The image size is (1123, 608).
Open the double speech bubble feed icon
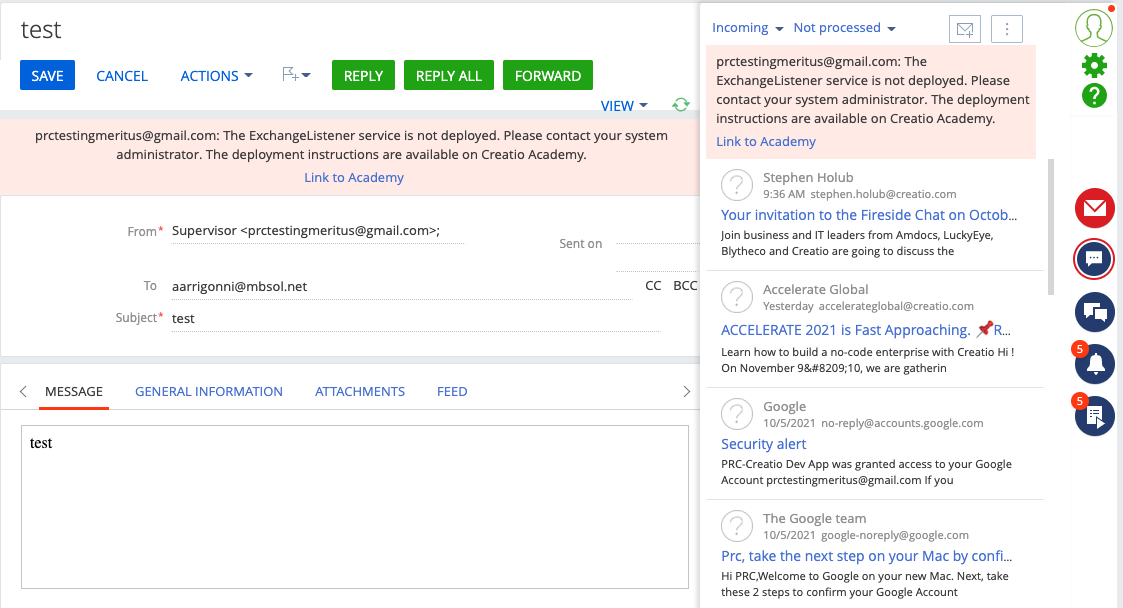pyautogui.click(x=1094, y=312)
